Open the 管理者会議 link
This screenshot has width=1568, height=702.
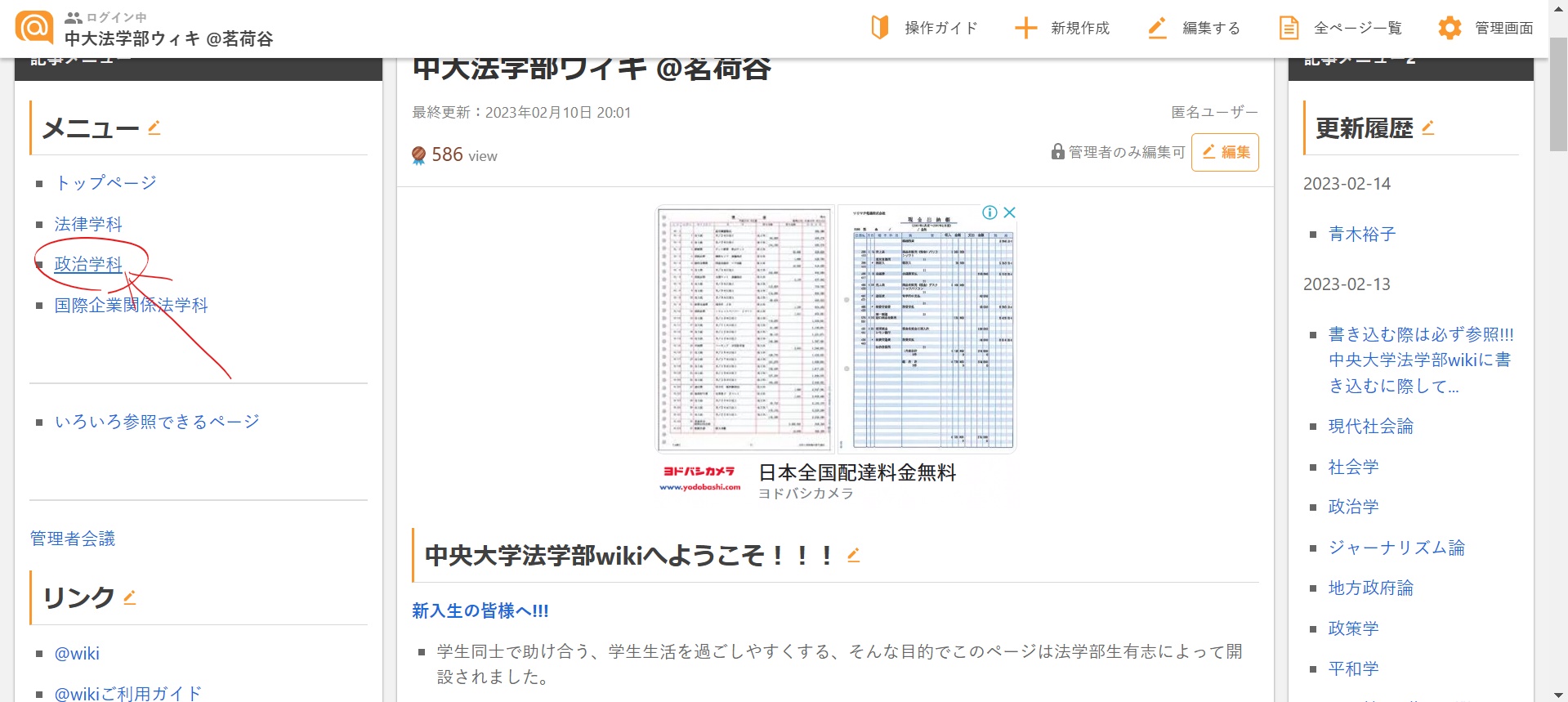(x=73, y=539)
